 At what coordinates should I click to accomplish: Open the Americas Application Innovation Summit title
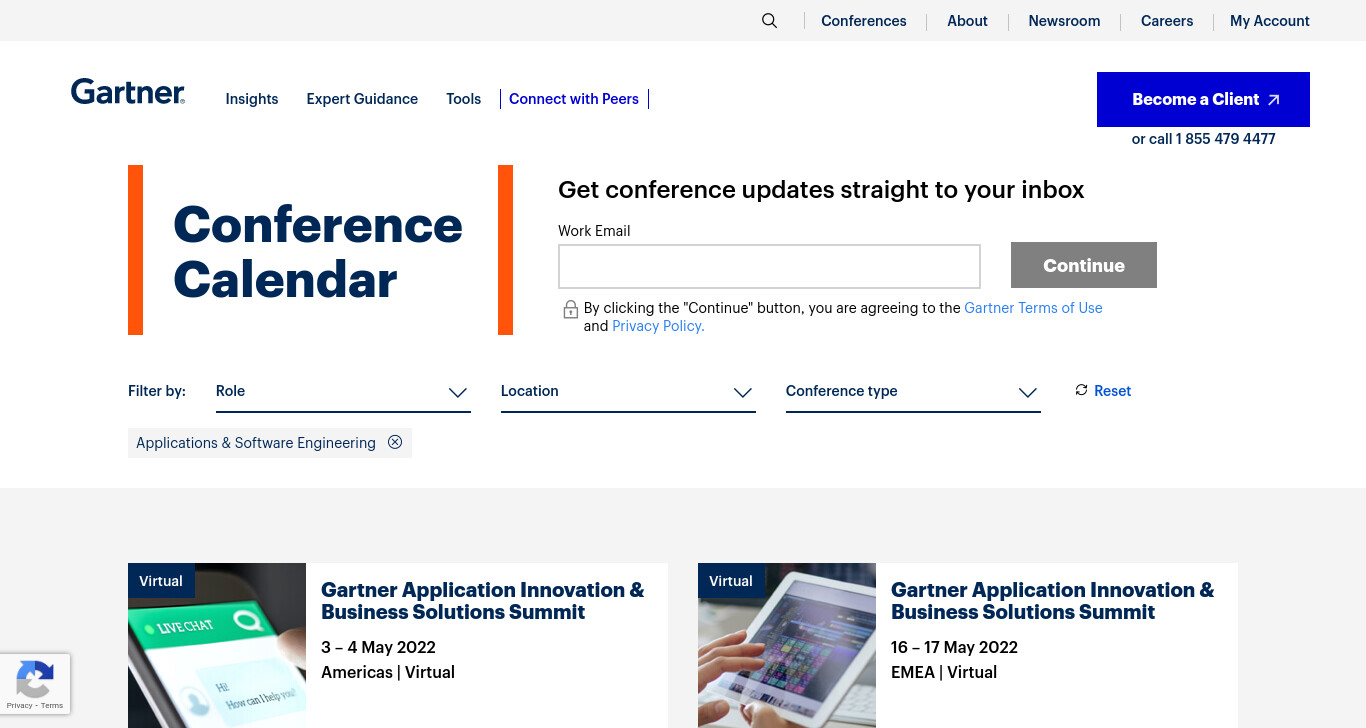click(483, 601)
